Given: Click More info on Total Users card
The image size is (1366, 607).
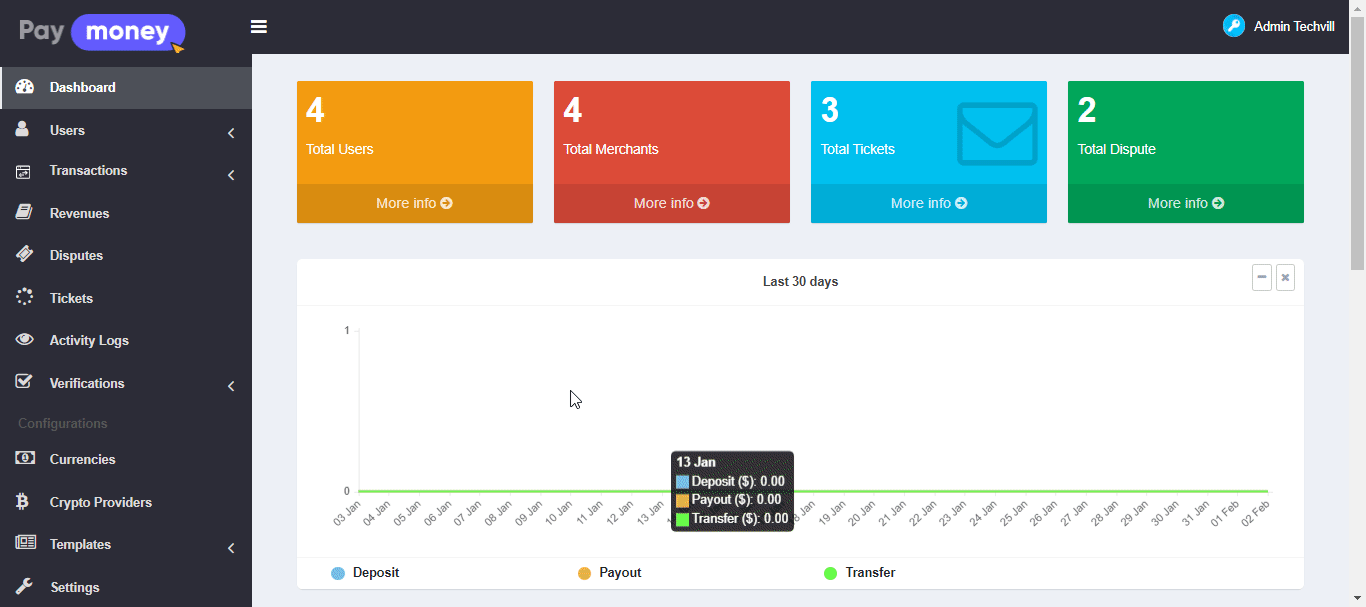Looking at the screenshot, I should coord(414,203).
